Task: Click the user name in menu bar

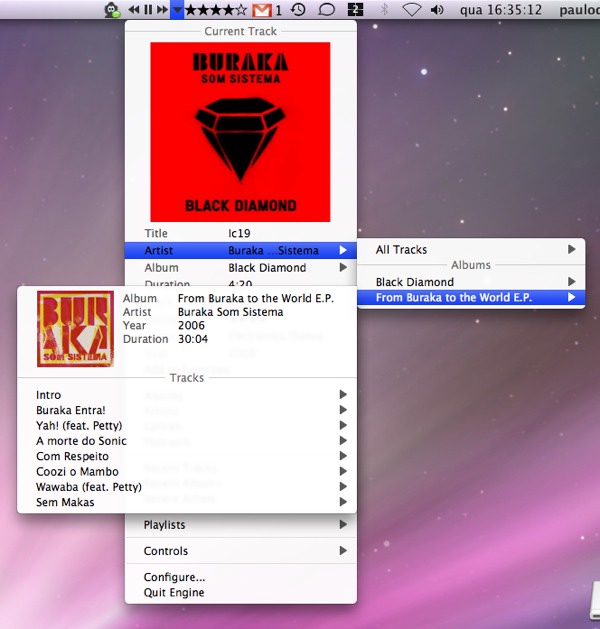Action: pos(580,10)
